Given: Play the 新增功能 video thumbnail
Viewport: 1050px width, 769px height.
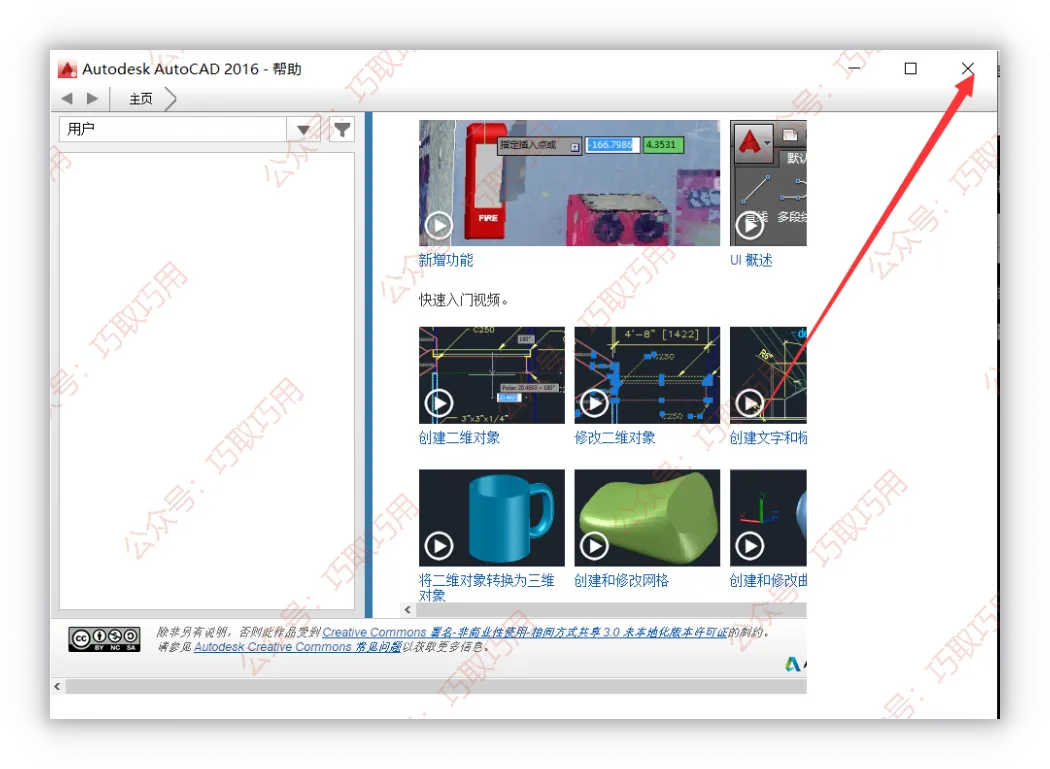Looking at the screenshot, I should pyautogui.click(x=569, y=183).
